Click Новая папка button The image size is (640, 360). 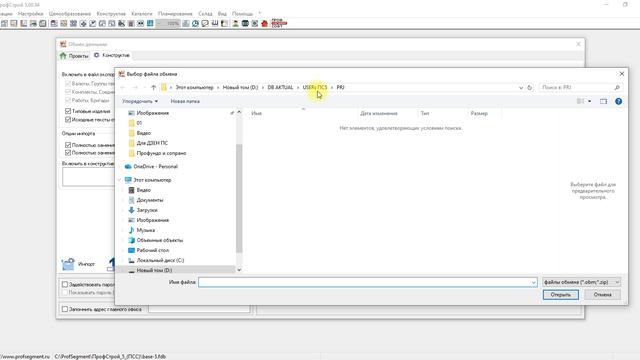click(185, 101)
